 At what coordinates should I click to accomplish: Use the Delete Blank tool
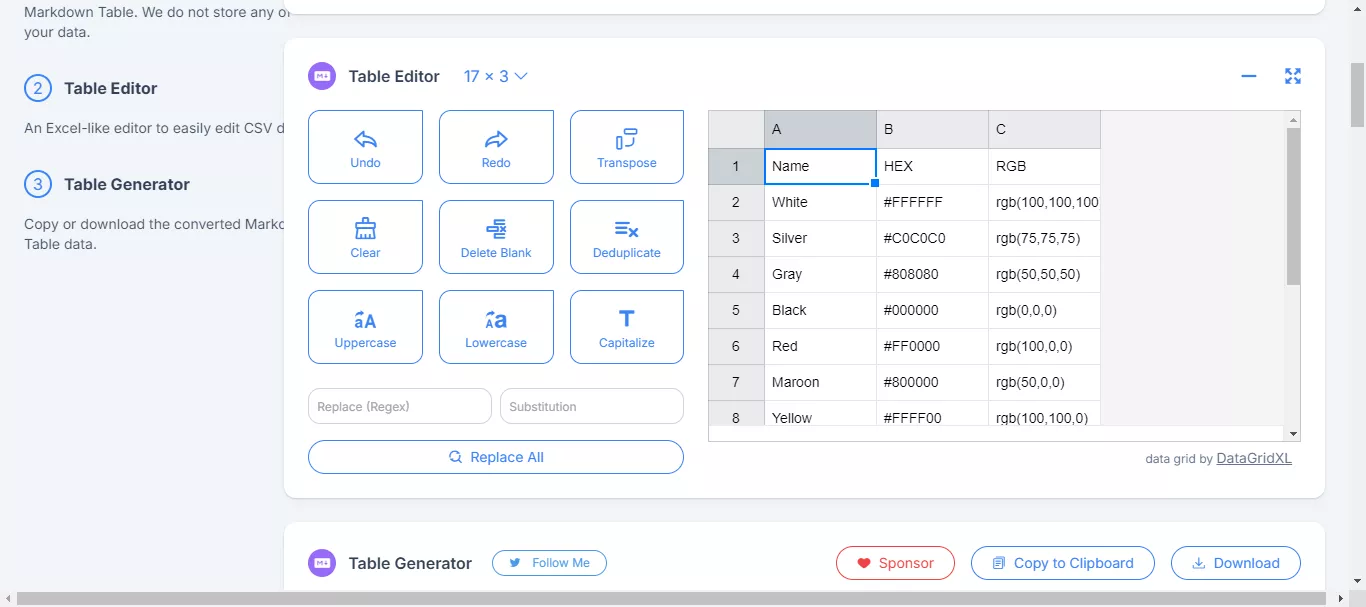tap(496, 236)
